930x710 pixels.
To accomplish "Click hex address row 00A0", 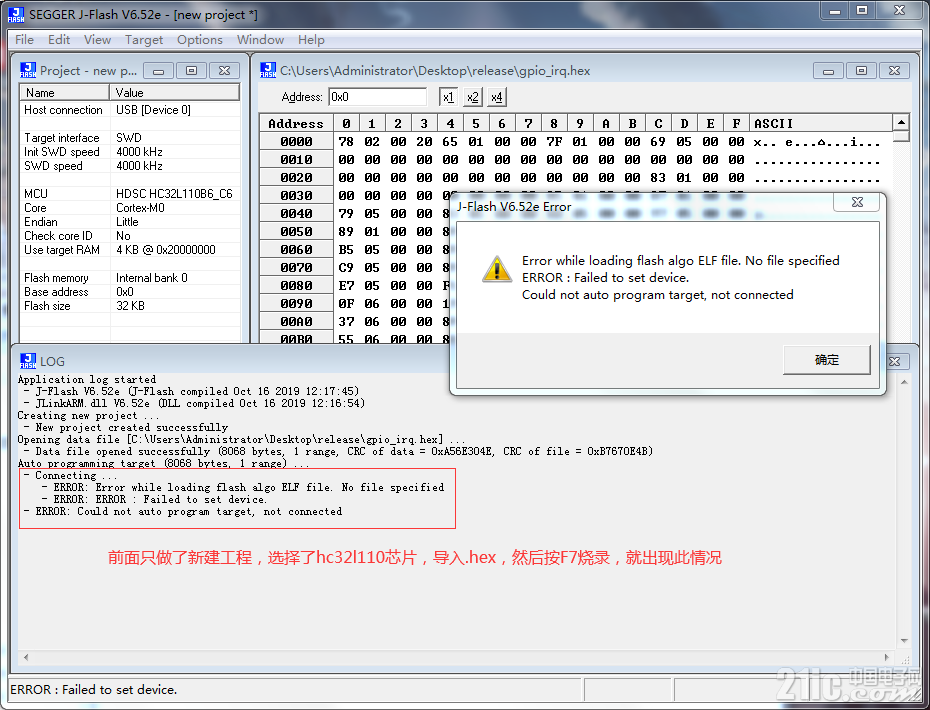I will tap(296, 321).
